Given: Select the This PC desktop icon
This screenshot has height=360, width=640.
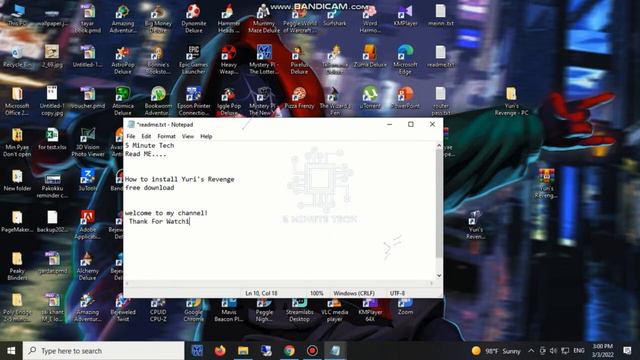Looking at the screenshot, I should pos(17,16).
